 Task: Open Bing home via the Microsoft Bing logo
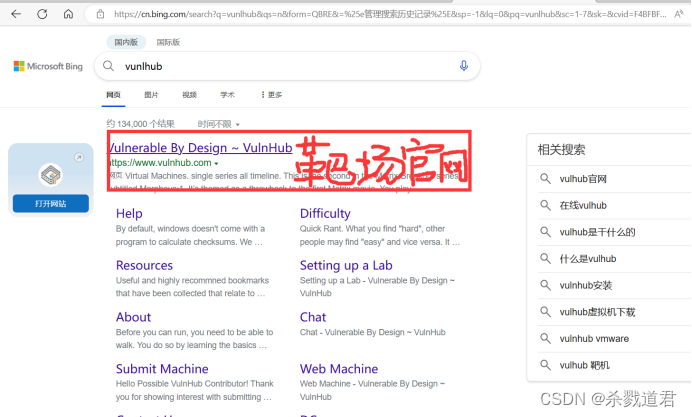tap(48, 66)
